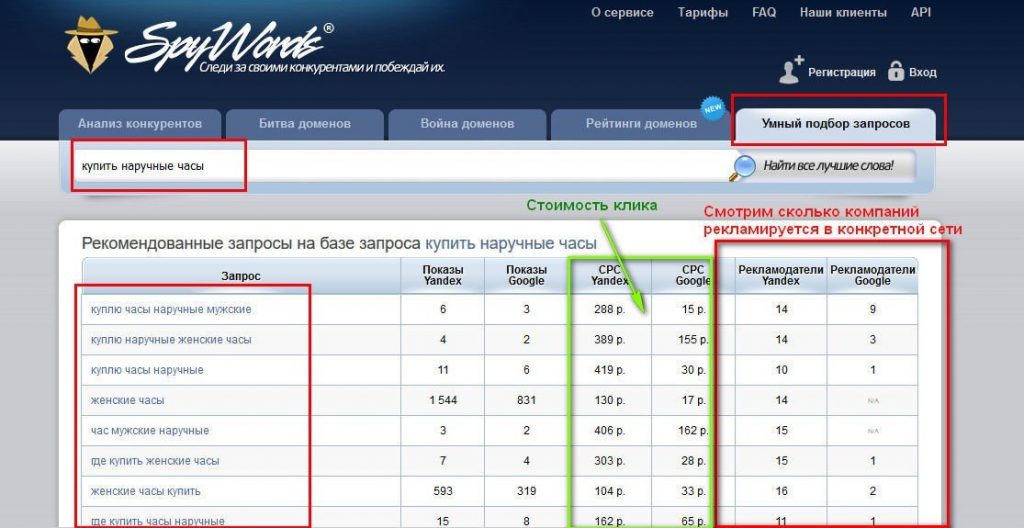Open the Тарифы page
The height and width of the screenshot is (528, 1024).
click(703, 12)
